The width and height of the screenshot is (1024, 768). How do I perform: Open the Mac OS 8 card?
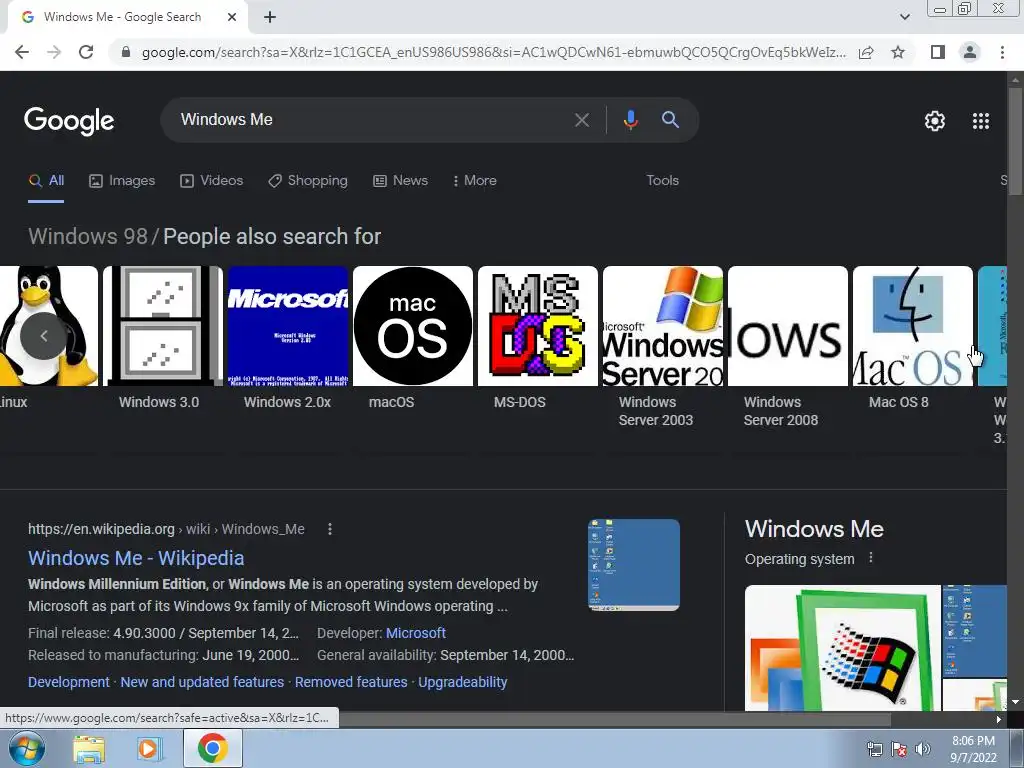tap(912, 338)
